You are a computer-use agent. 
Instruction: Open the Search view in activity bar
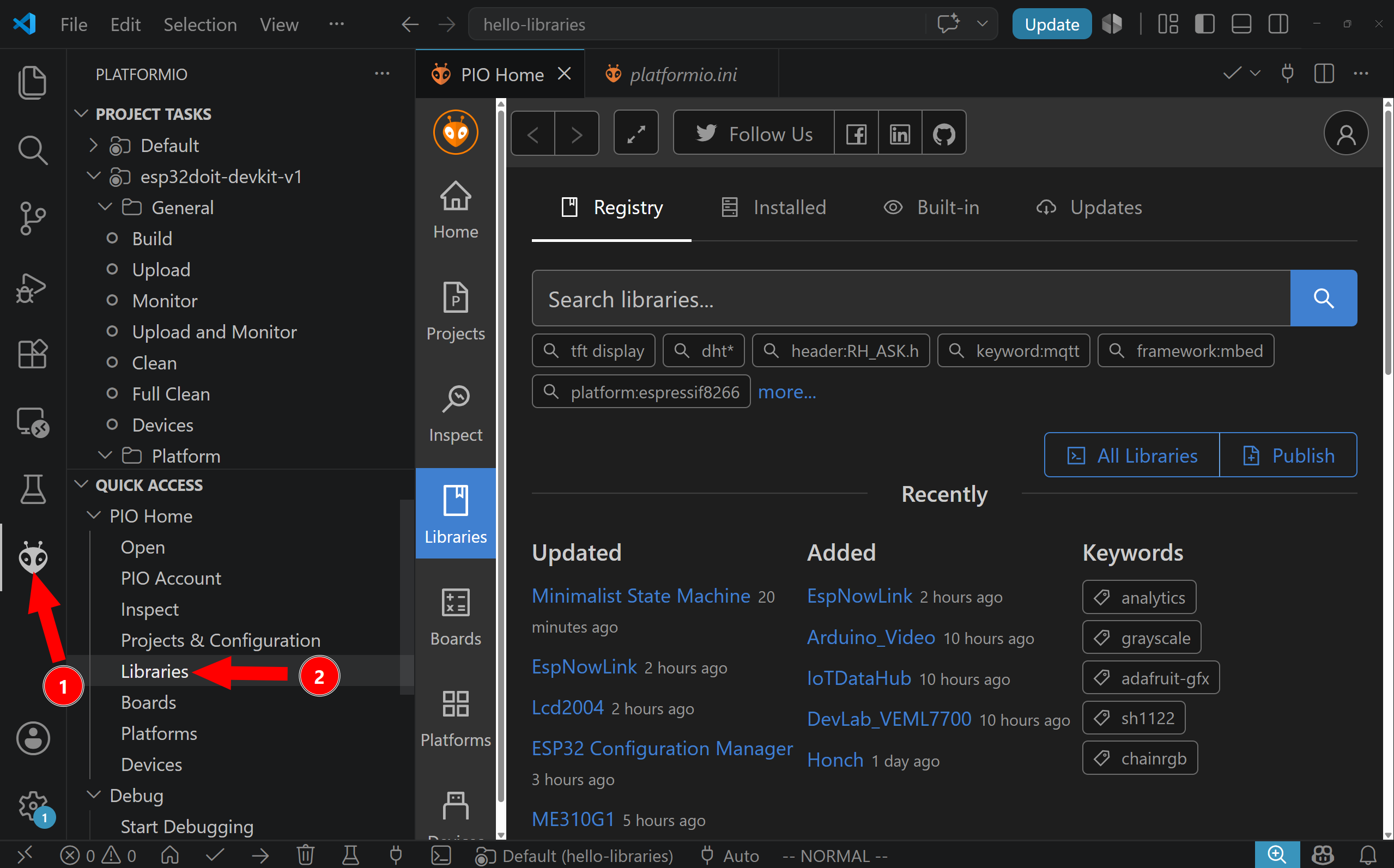[x=32, y=150]
